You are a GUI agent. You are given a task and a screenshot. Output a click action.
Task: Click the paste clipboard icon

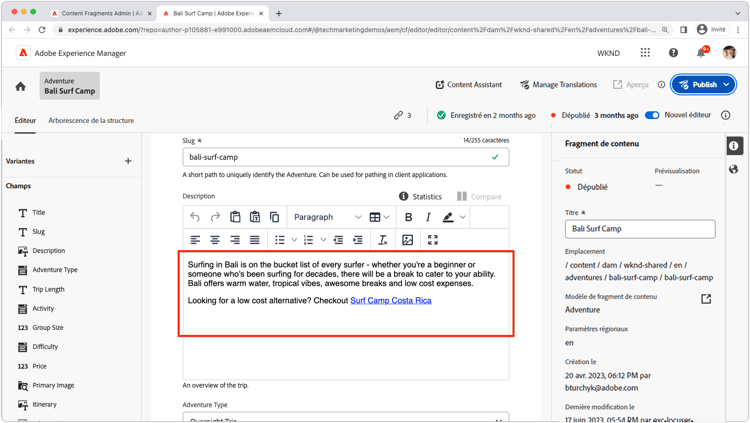coord(235,217)
